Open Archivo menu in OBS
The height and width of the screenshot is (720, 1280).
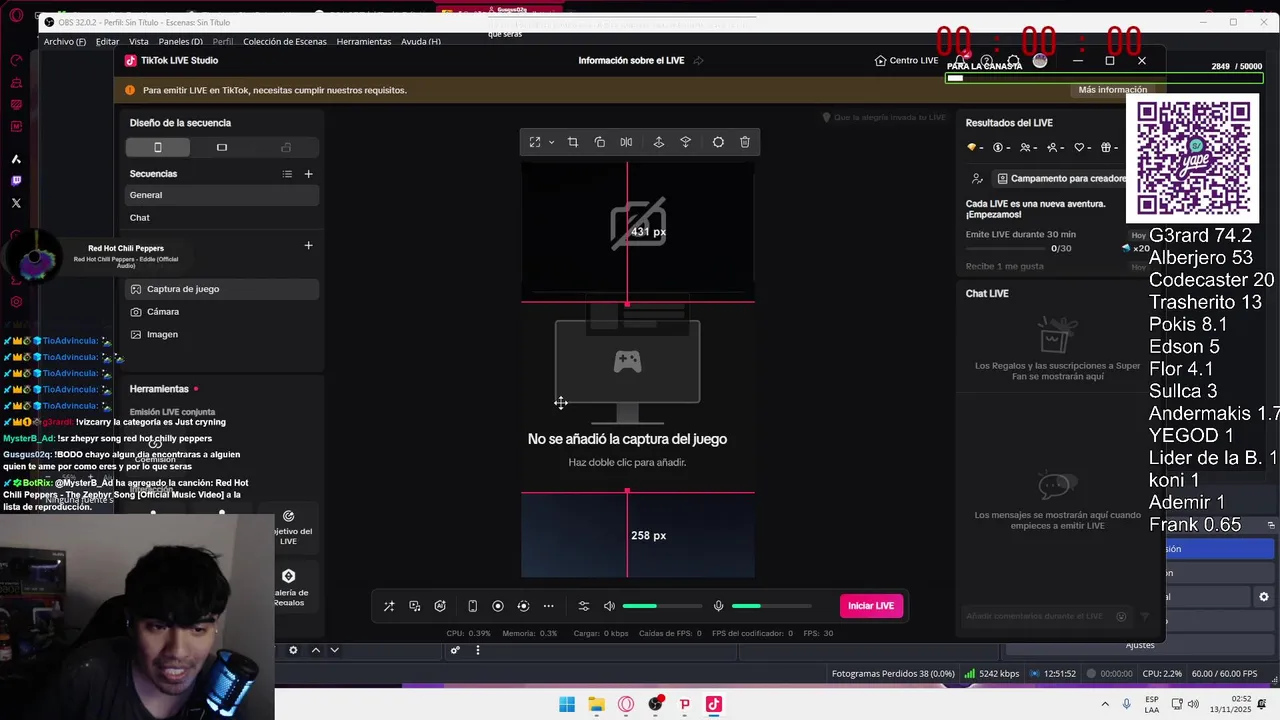65,42
